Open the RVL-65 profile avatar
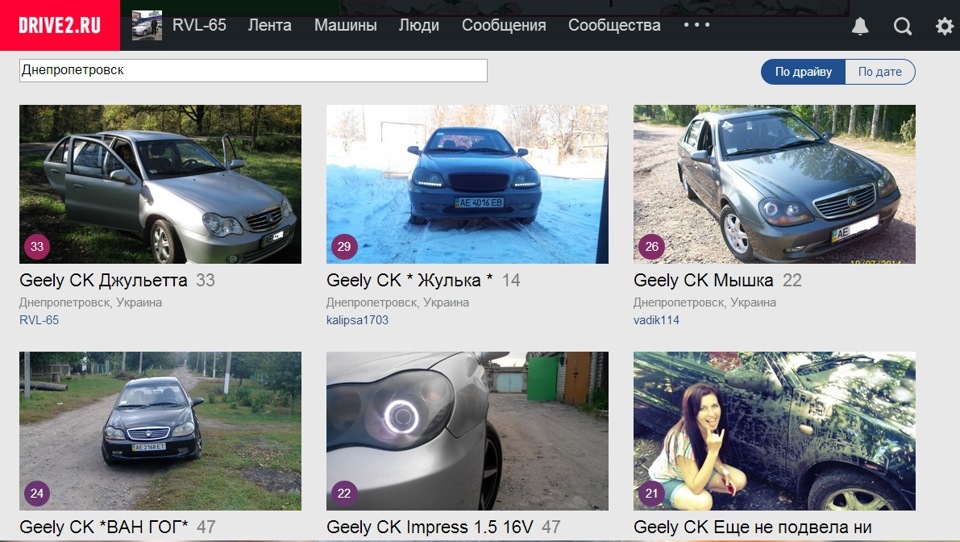The width and height of the screenshot is (960, 542). tap(147, 25)
